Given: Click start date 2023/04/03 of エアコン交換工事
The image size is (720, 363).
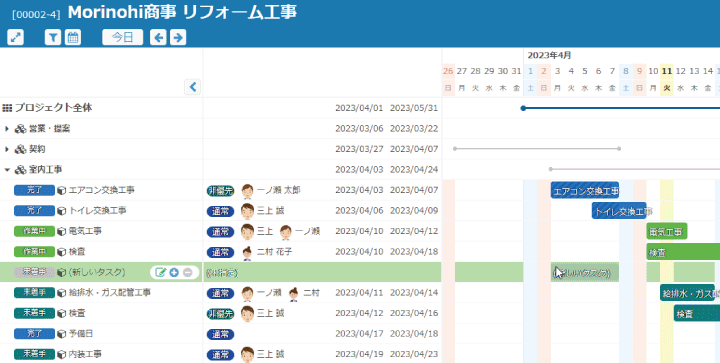Looking at the screenshot, I should (x=359, y=190).
